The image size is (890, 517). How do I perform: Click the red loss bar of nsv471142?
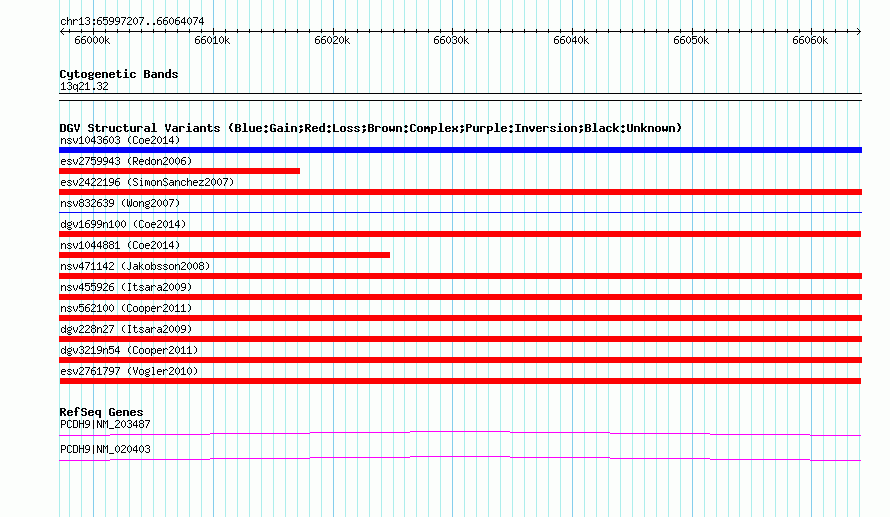(x=460, y=276)
